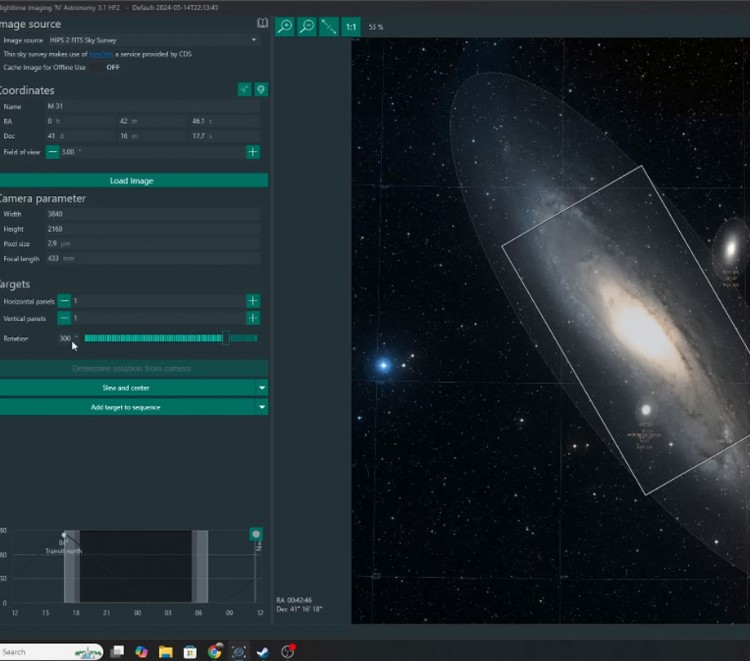Zoom in on the sky image
The width and height of the screenshot is (750, 661).
point(285,27)
